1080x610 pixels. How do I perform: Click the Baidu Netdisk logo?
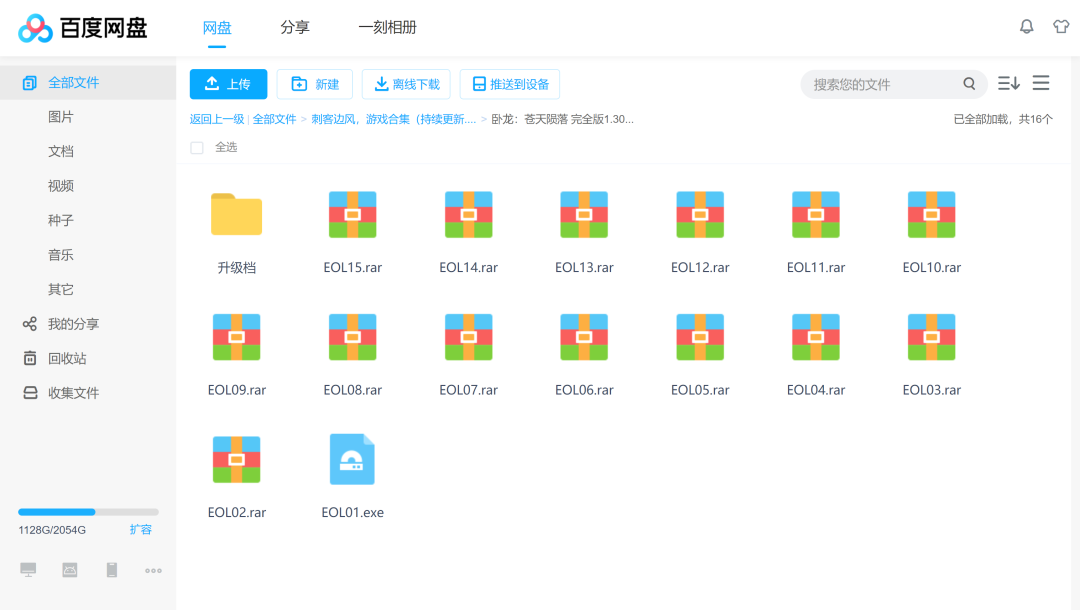(83, 28)
